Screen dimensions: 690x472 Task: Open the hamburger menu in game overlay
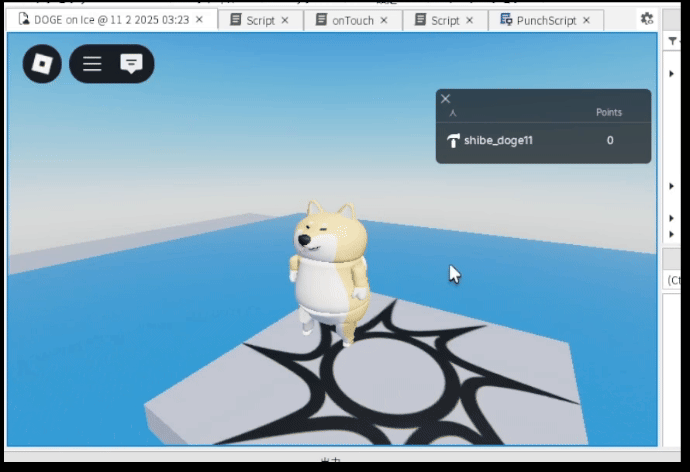tap(92, 64)
